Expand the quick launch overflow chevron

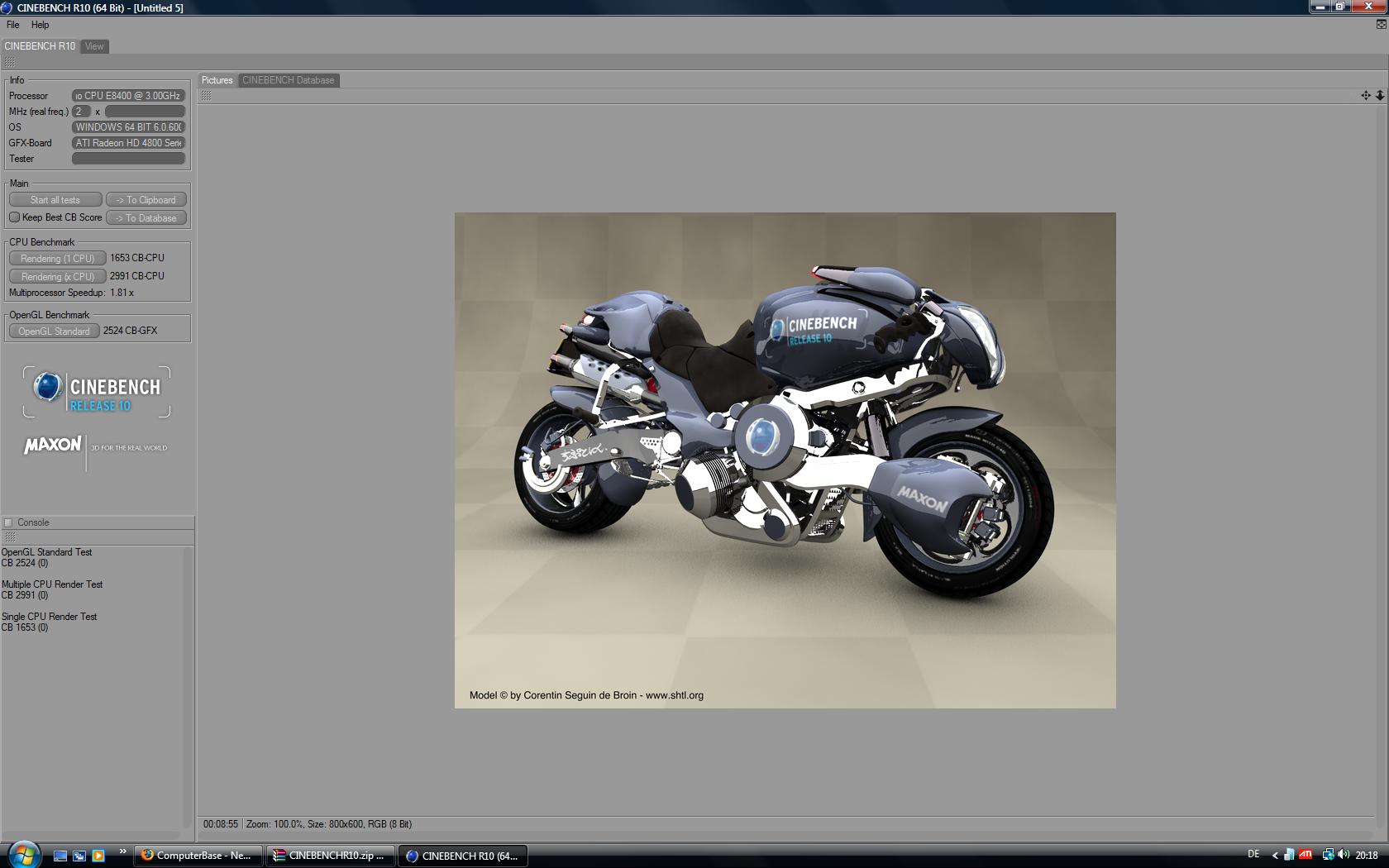(123, 851)
